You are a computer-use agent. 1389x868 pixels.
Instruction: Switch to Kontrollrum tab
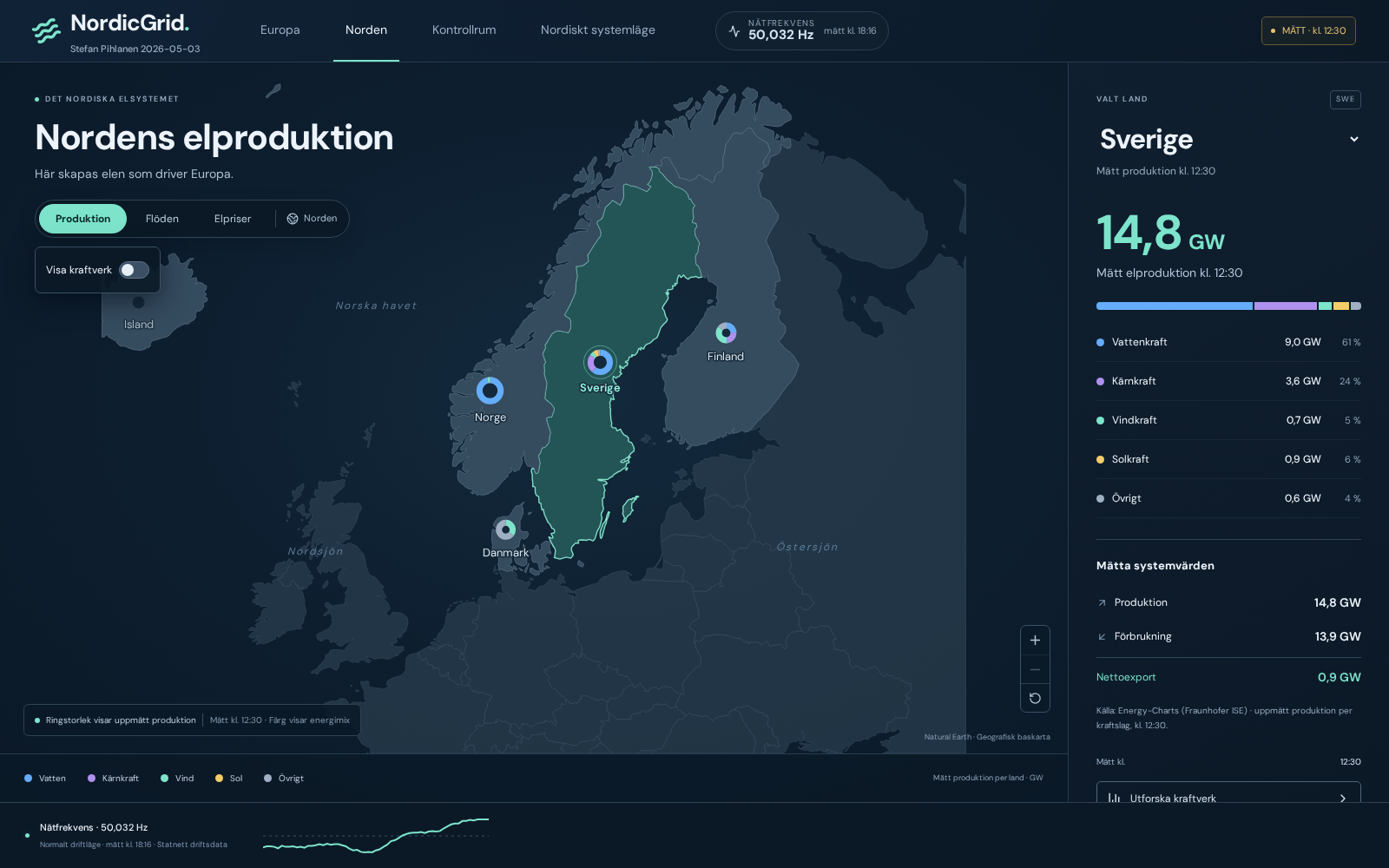coord(464,30)
